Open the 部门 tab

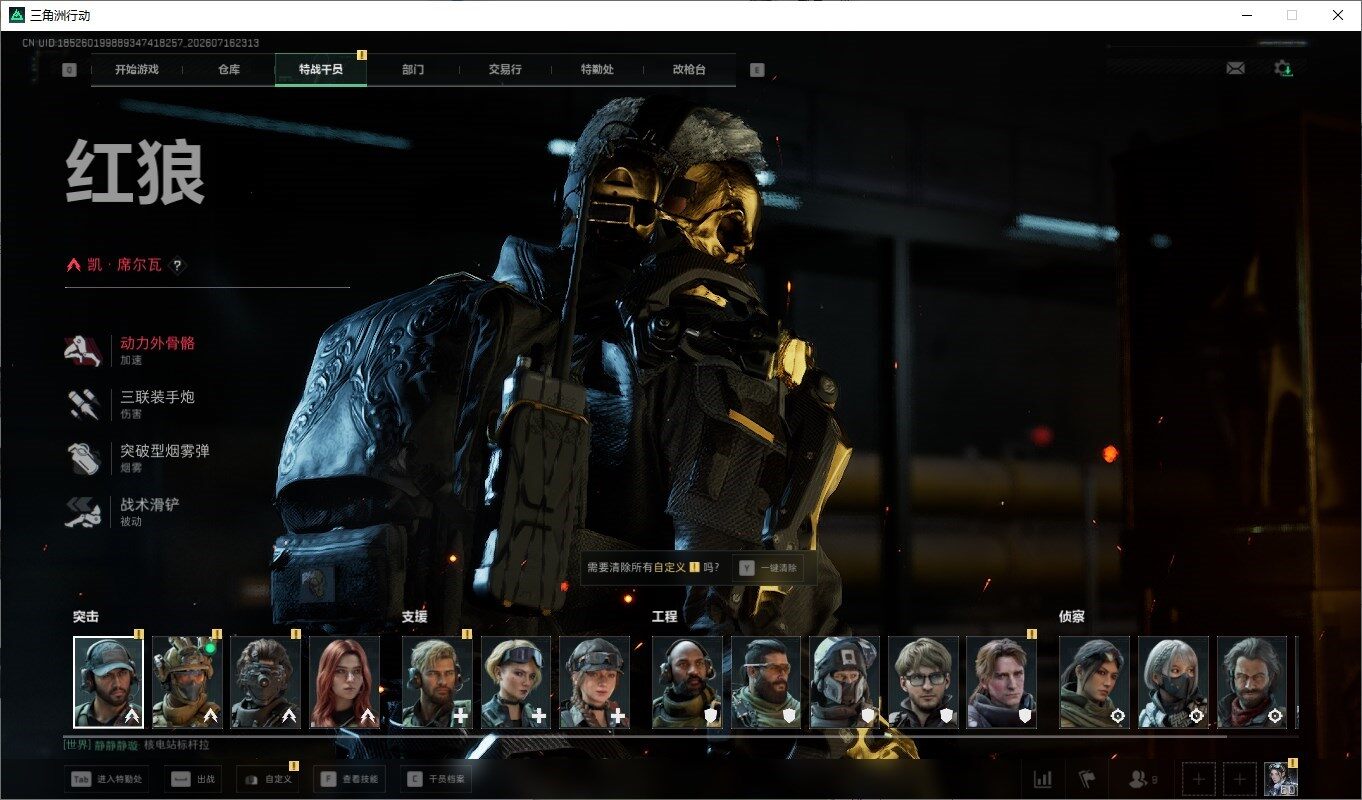[413, 70]
